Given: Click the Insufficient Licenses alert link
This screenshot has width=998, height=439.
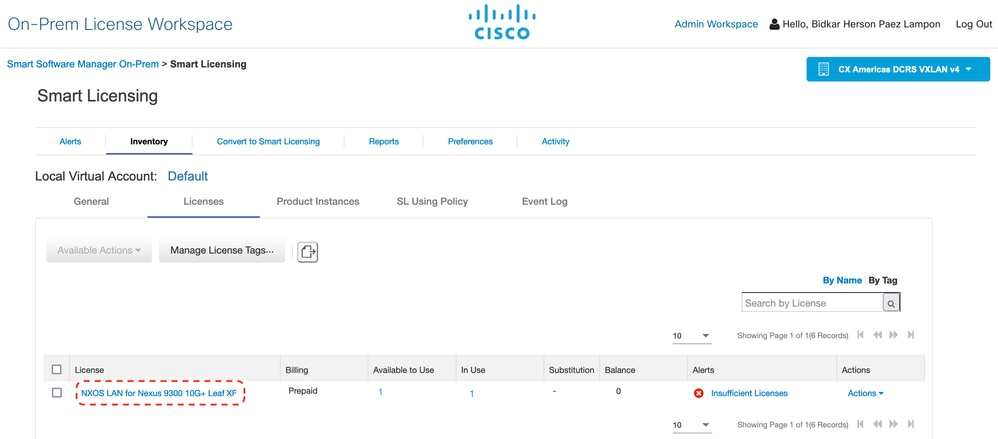Looking at the screenshot, I should pos(749,393).
